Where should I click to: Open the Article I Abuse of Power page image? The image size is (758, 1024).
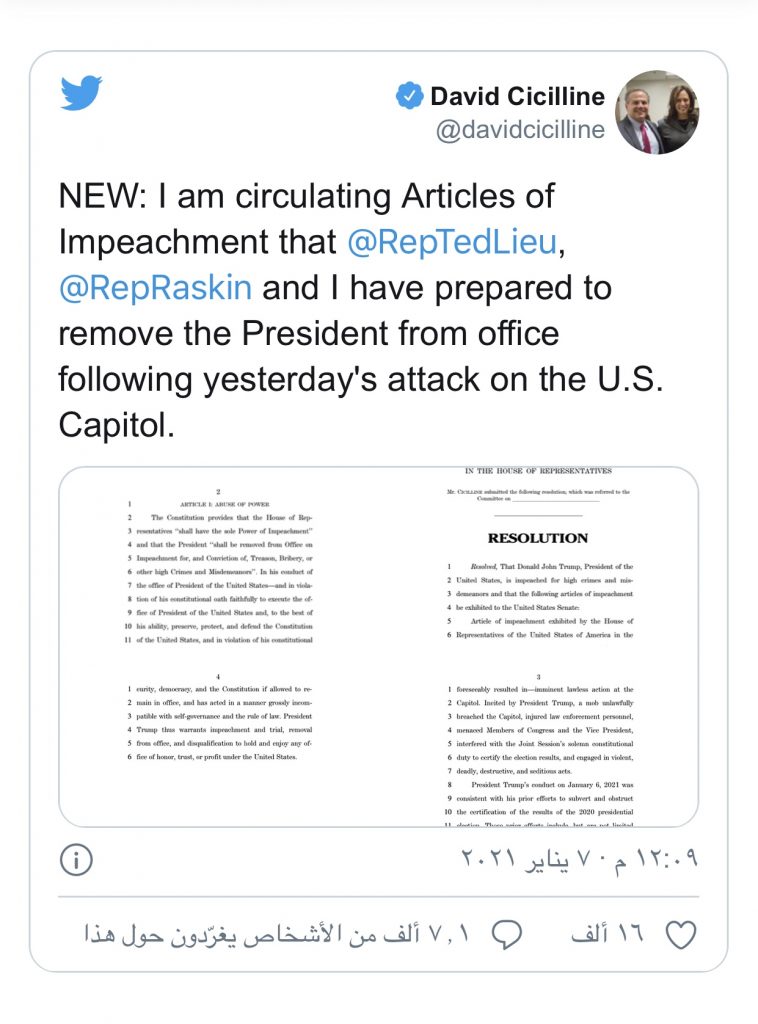coord(218,565)
